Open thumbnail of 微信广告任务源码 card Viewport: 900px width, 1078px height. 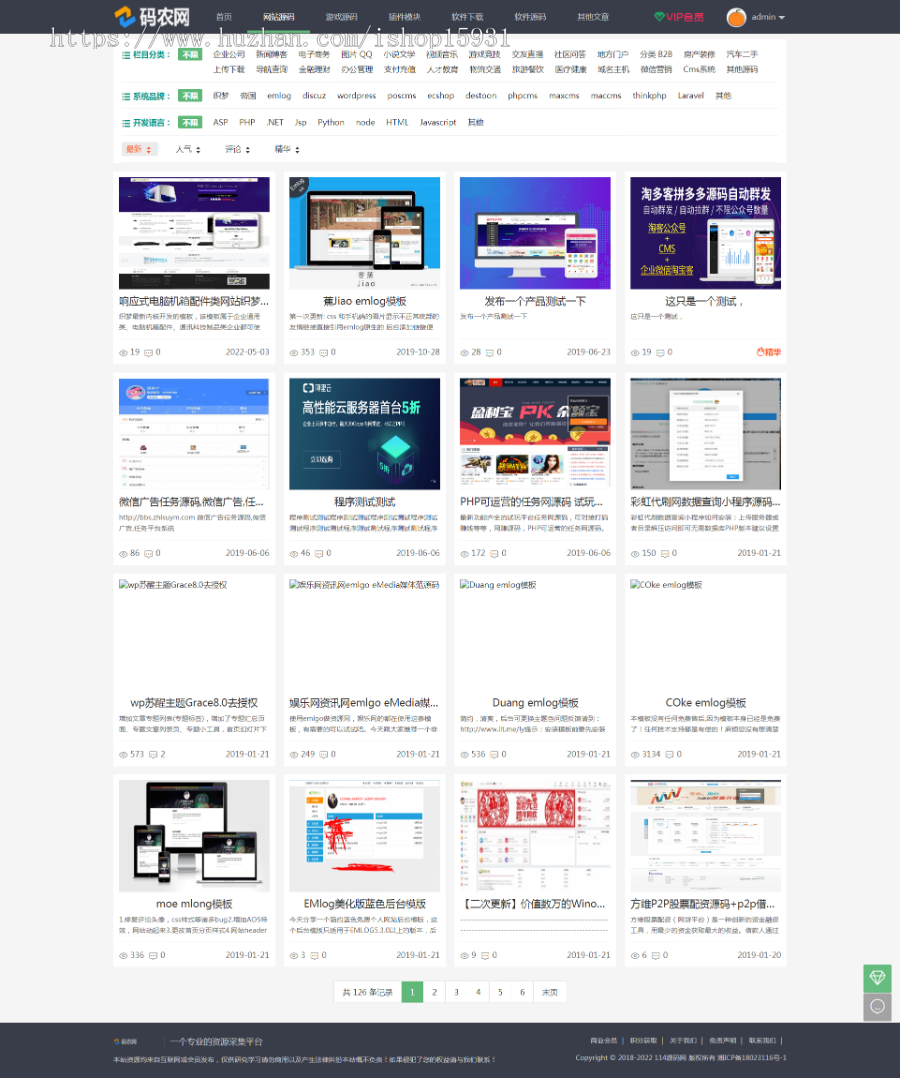click(194, 434)
